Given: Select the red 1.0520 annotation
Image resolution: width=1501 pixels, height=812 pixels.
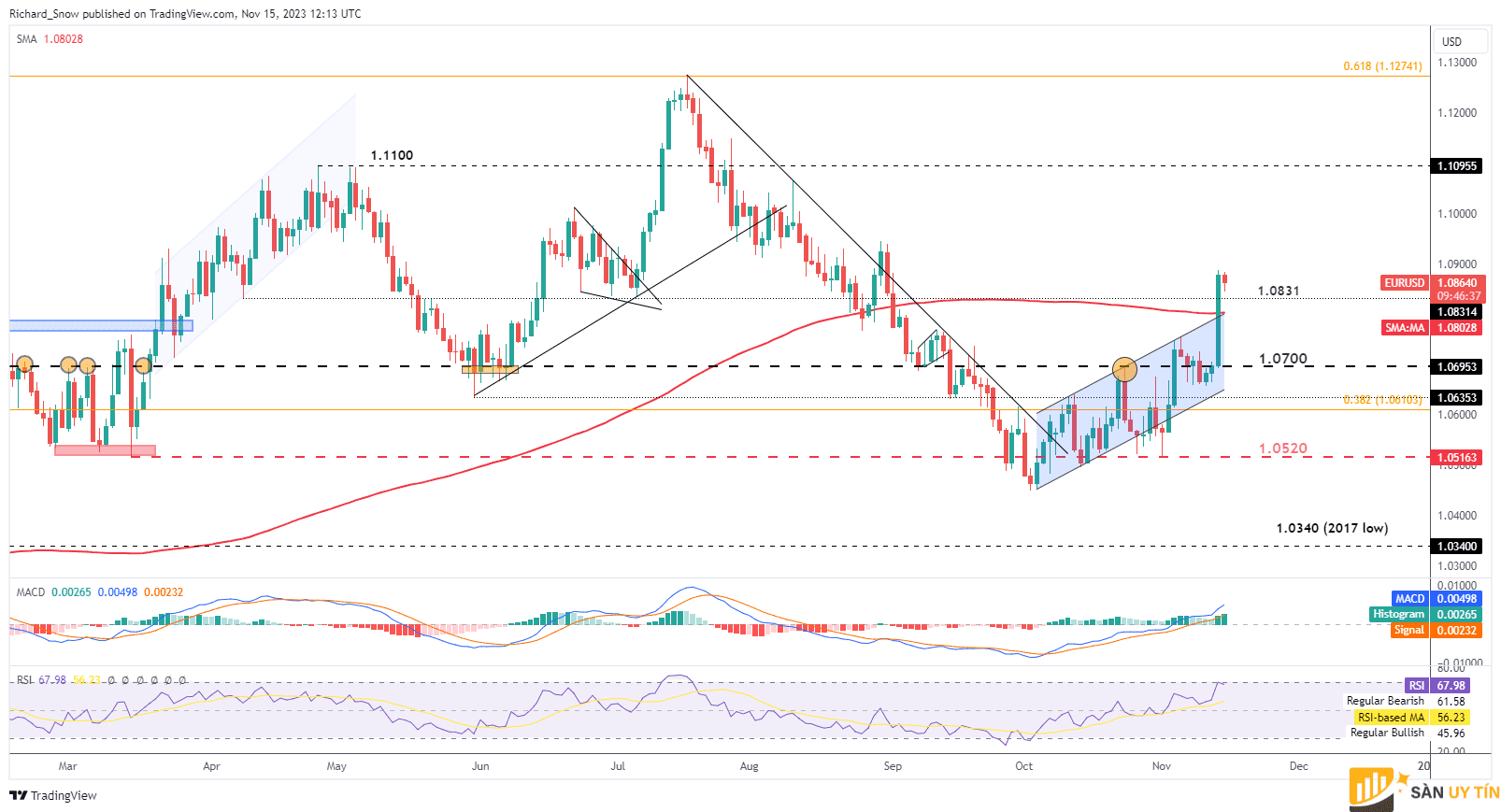Looking at the screenshot, I should pos(1283,449).
